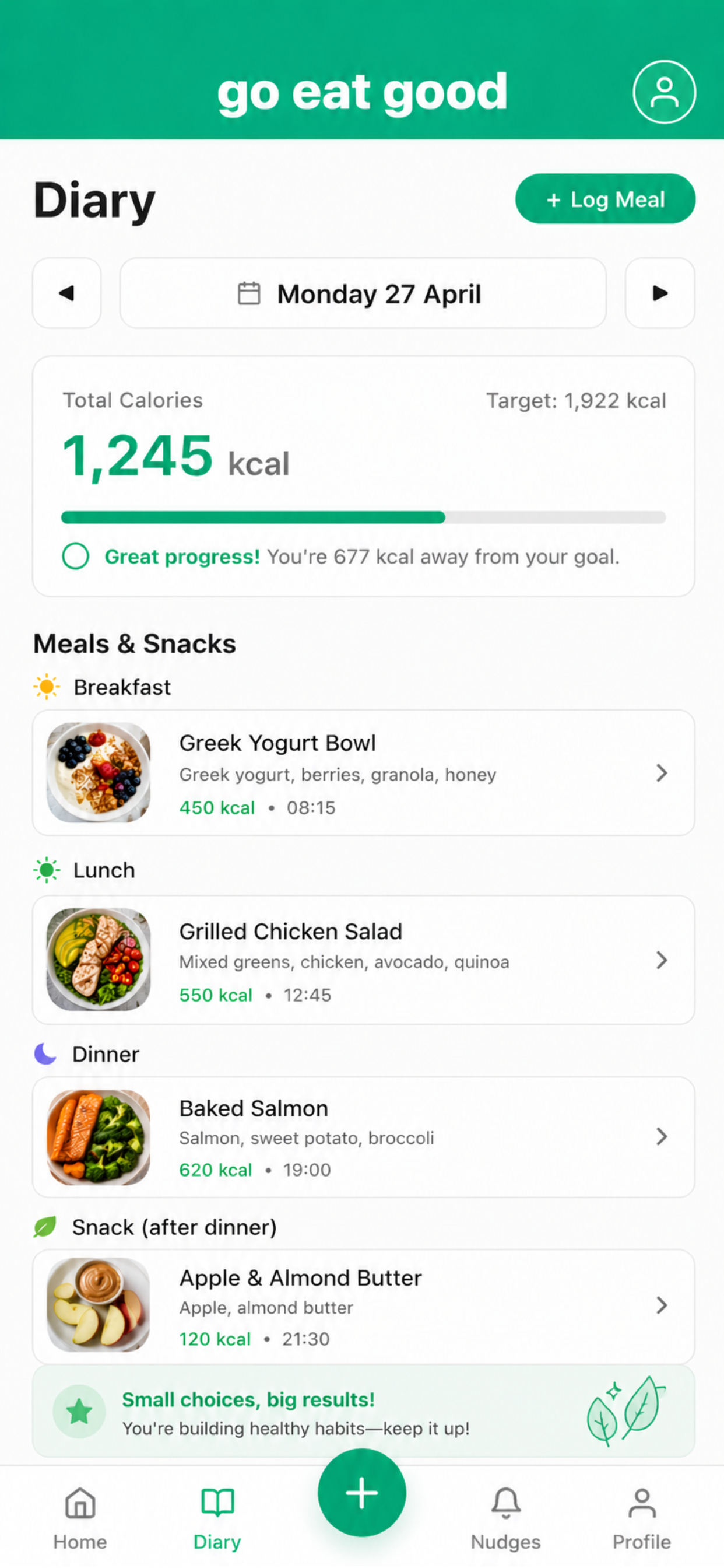Tap the green floating plus button
Viewport: 724px width, 1568px height.
(x=362, y=1493)
